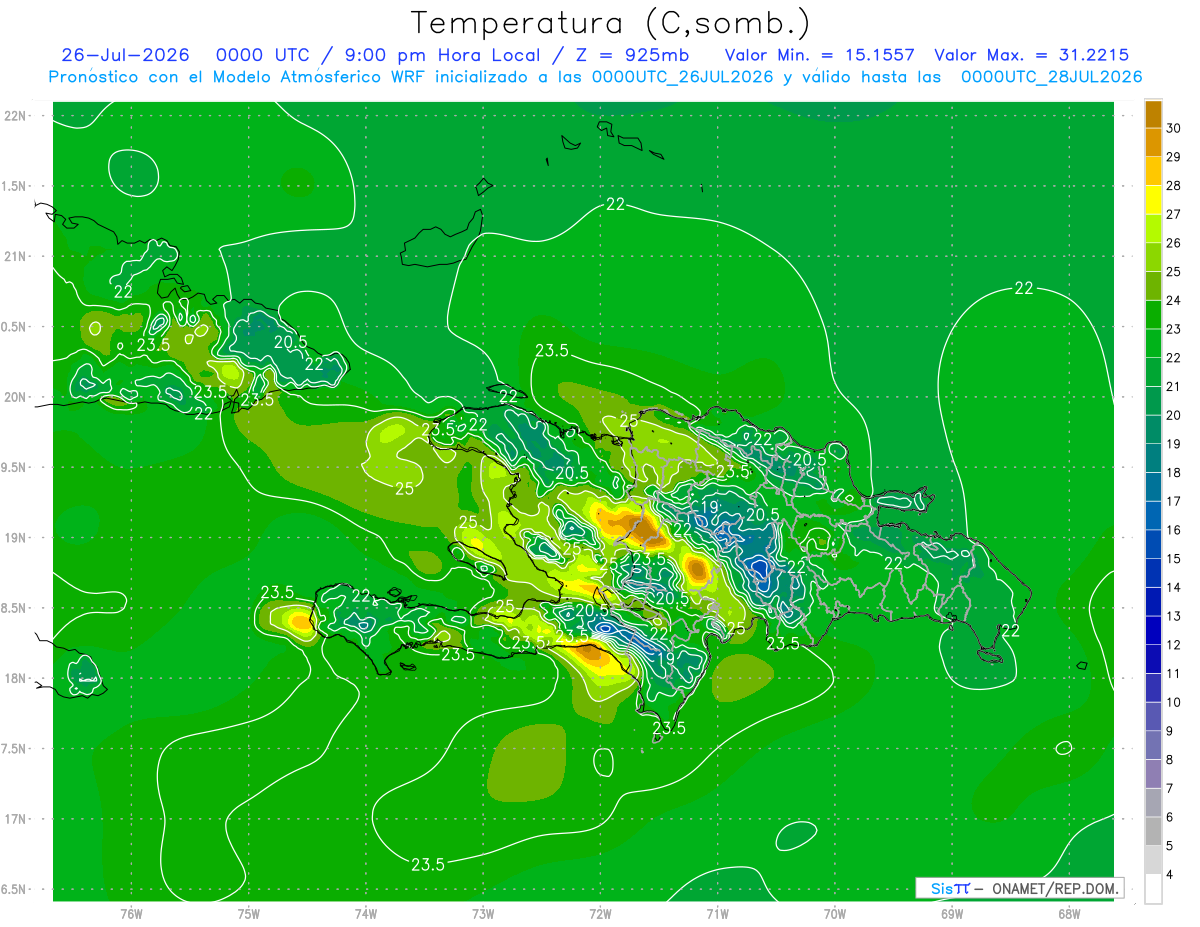Click the '68W' longitude axis label
Screen dimensions: 1200x927
pyautogui.click(x=1069, y=913)
